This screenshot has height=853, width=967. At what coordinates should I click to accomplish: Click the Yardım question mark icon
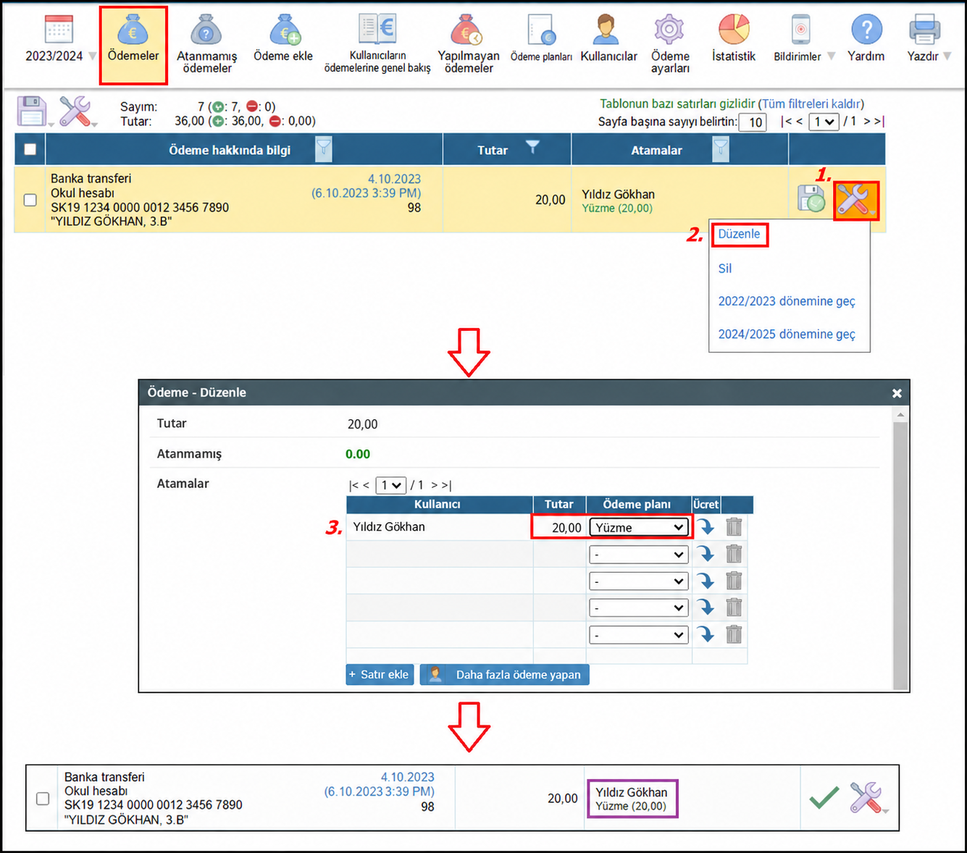click(866, 30)
